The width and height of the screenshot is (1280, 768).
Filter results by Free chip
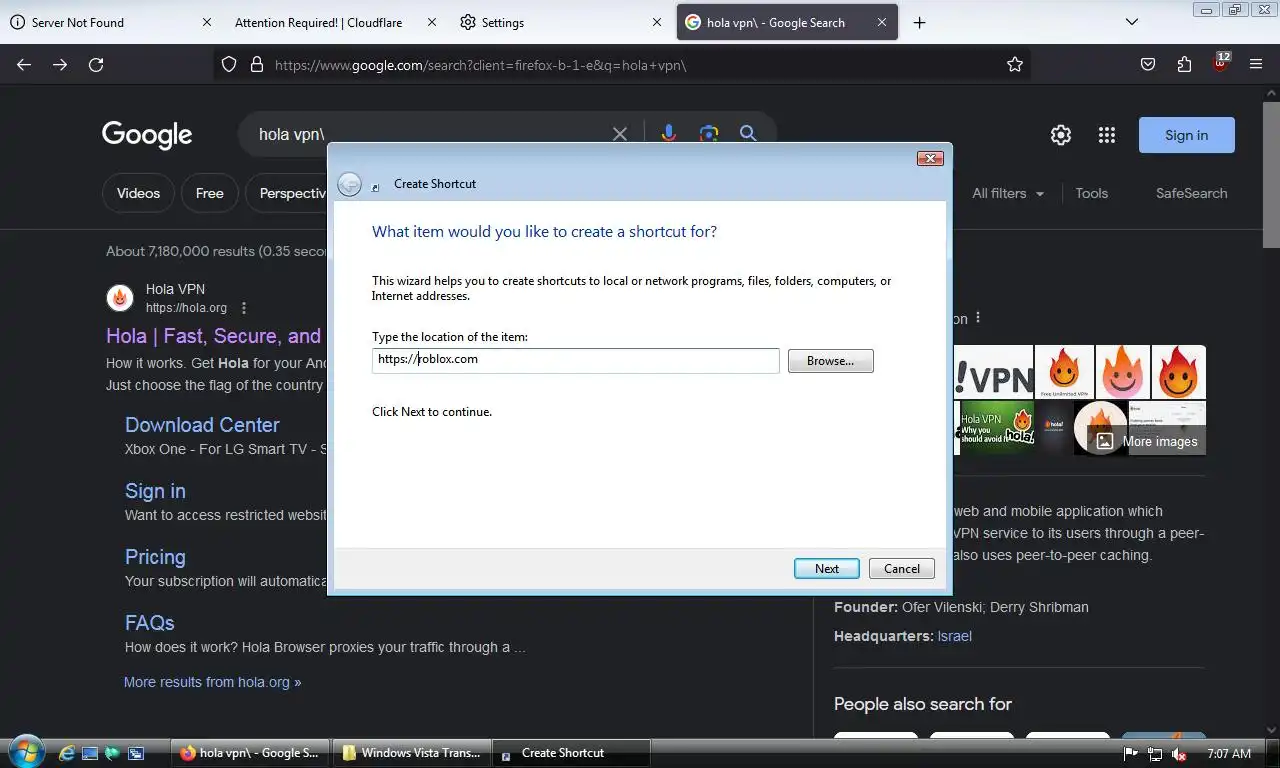coord(210,193)
